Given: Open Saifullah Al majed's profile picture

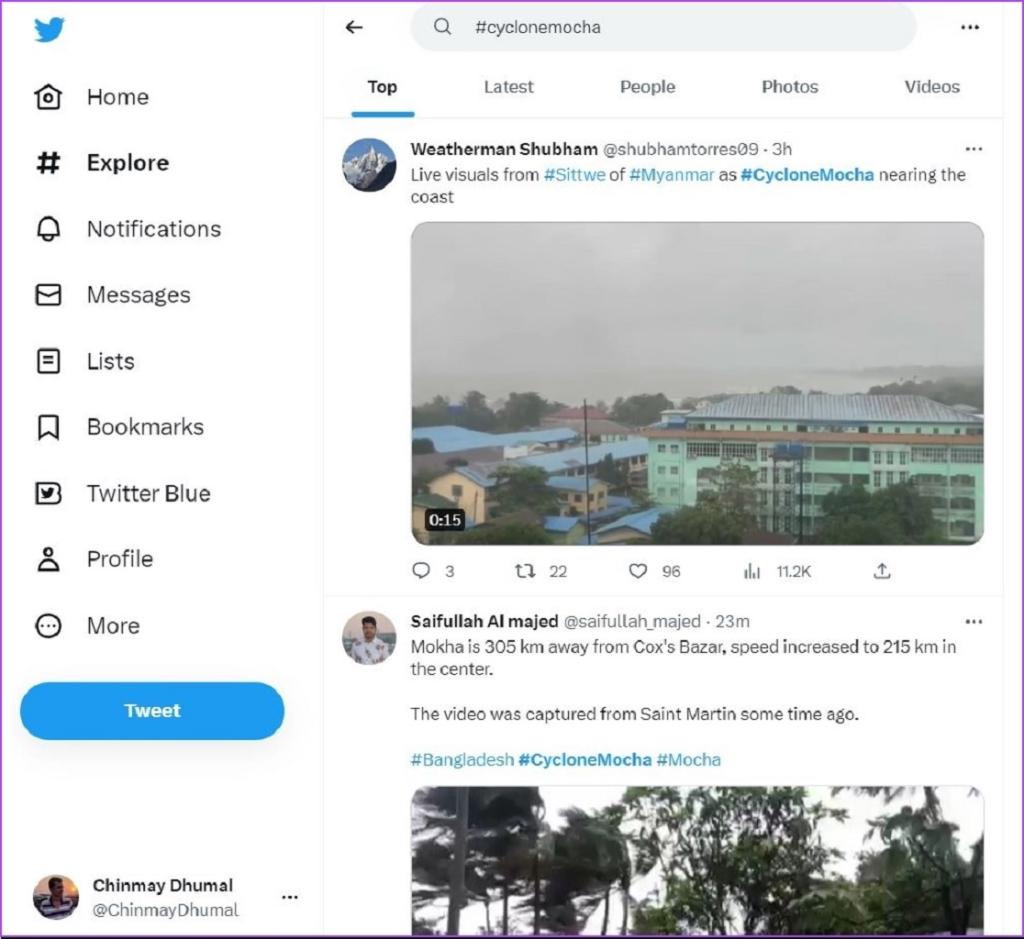Looking at the screenshot, I should click(x=369, y=637).
